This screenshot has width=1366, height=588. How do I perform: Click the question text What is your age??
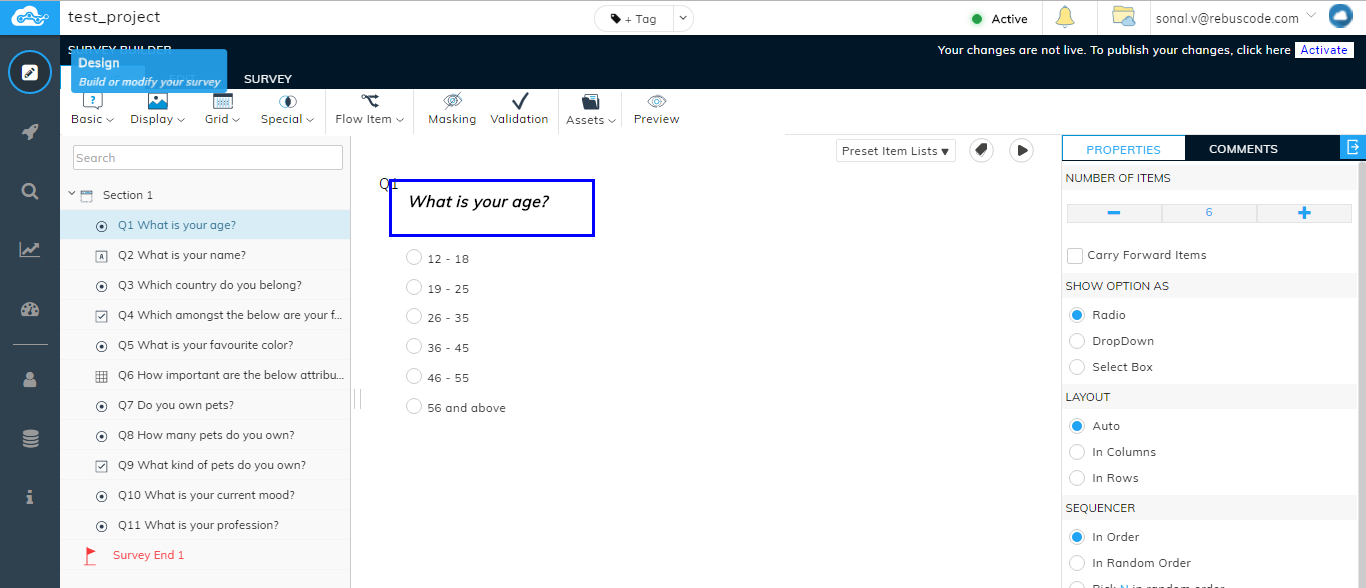479,202
